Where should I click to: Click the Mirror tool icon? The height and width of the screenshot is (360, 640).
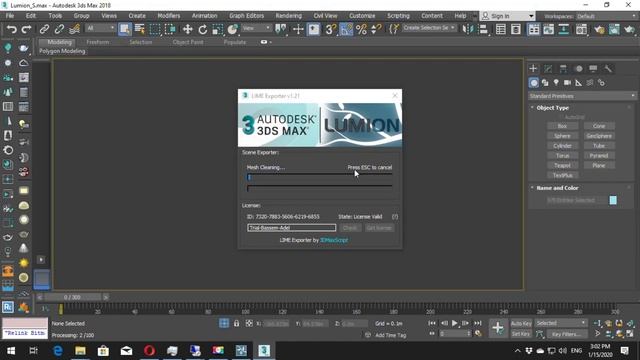[467, 29]
